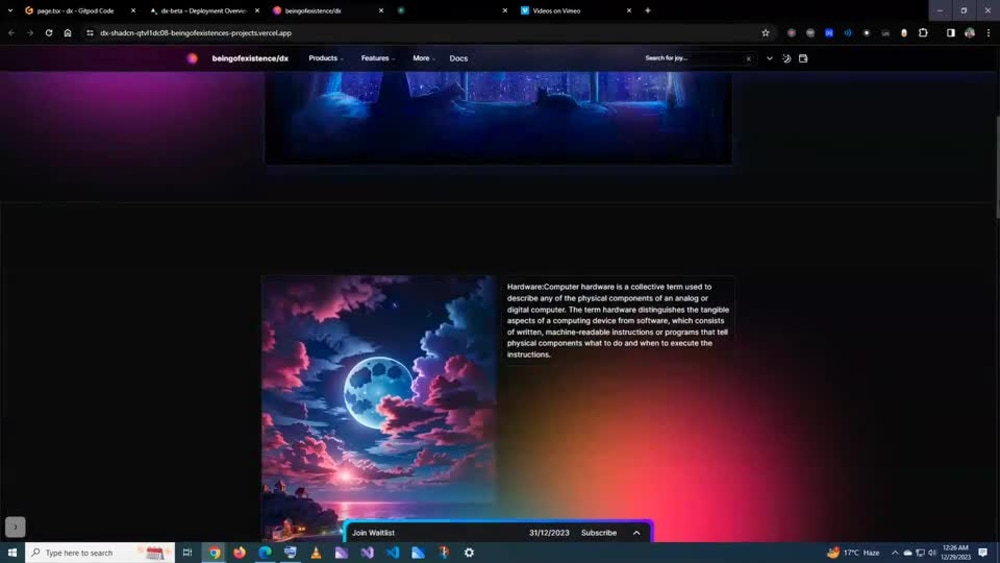The height and width of the screenshot is (563, 1000).
Task: Open the blue square extension icon
Action: click(x=828, y=33)
